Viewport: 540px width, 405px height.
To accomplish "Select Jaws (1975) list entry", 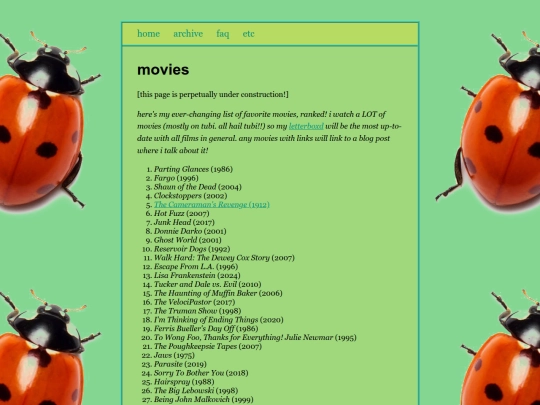I will tap(174, 355).
